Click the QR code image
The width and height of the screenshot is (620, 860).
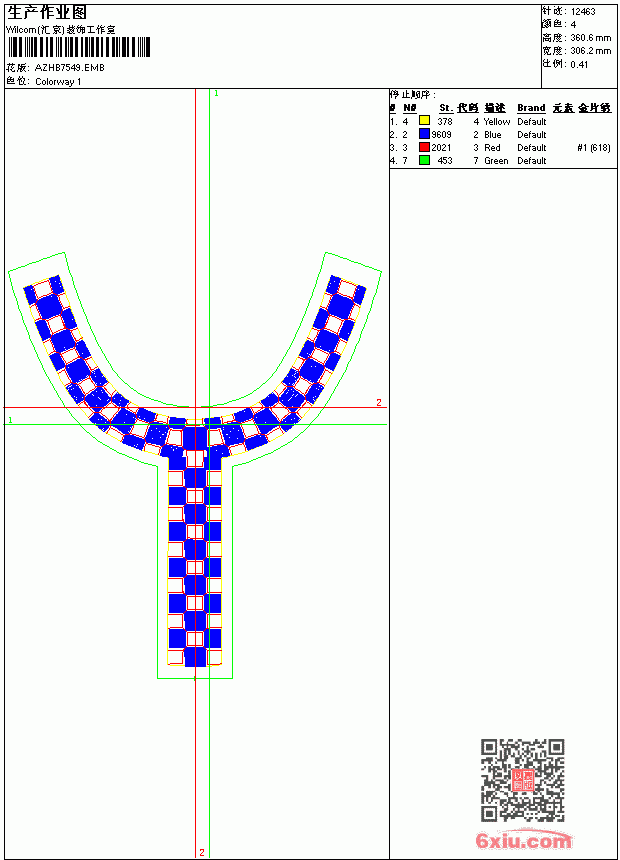pyautogui.click(x=522, y=780)
